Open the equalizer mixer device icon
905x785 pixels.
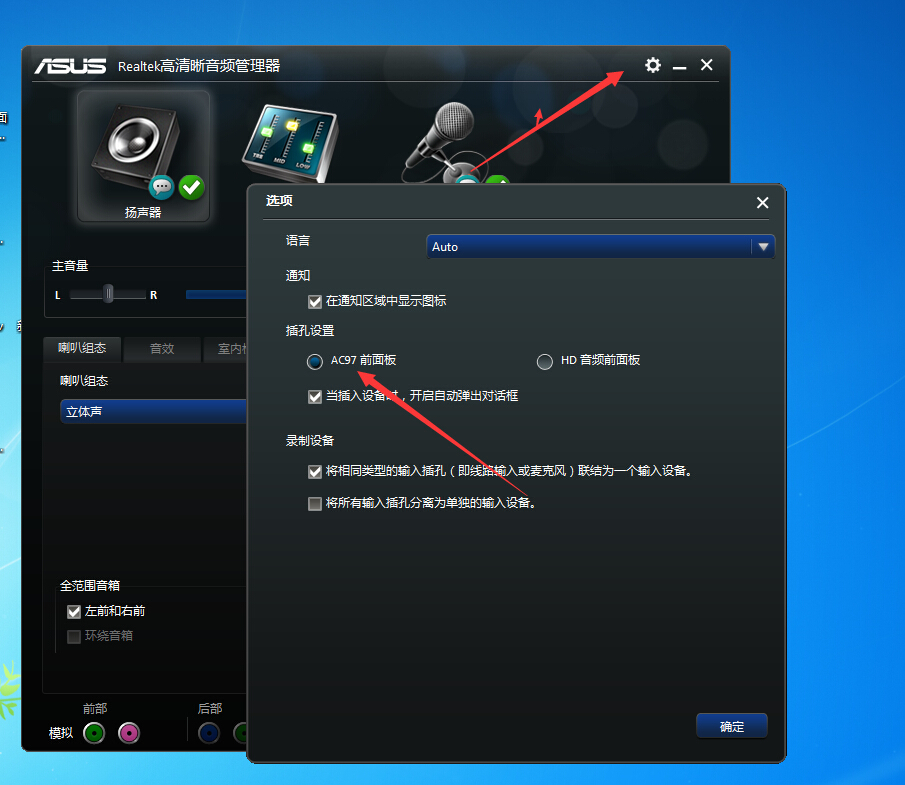pos(290,143)
